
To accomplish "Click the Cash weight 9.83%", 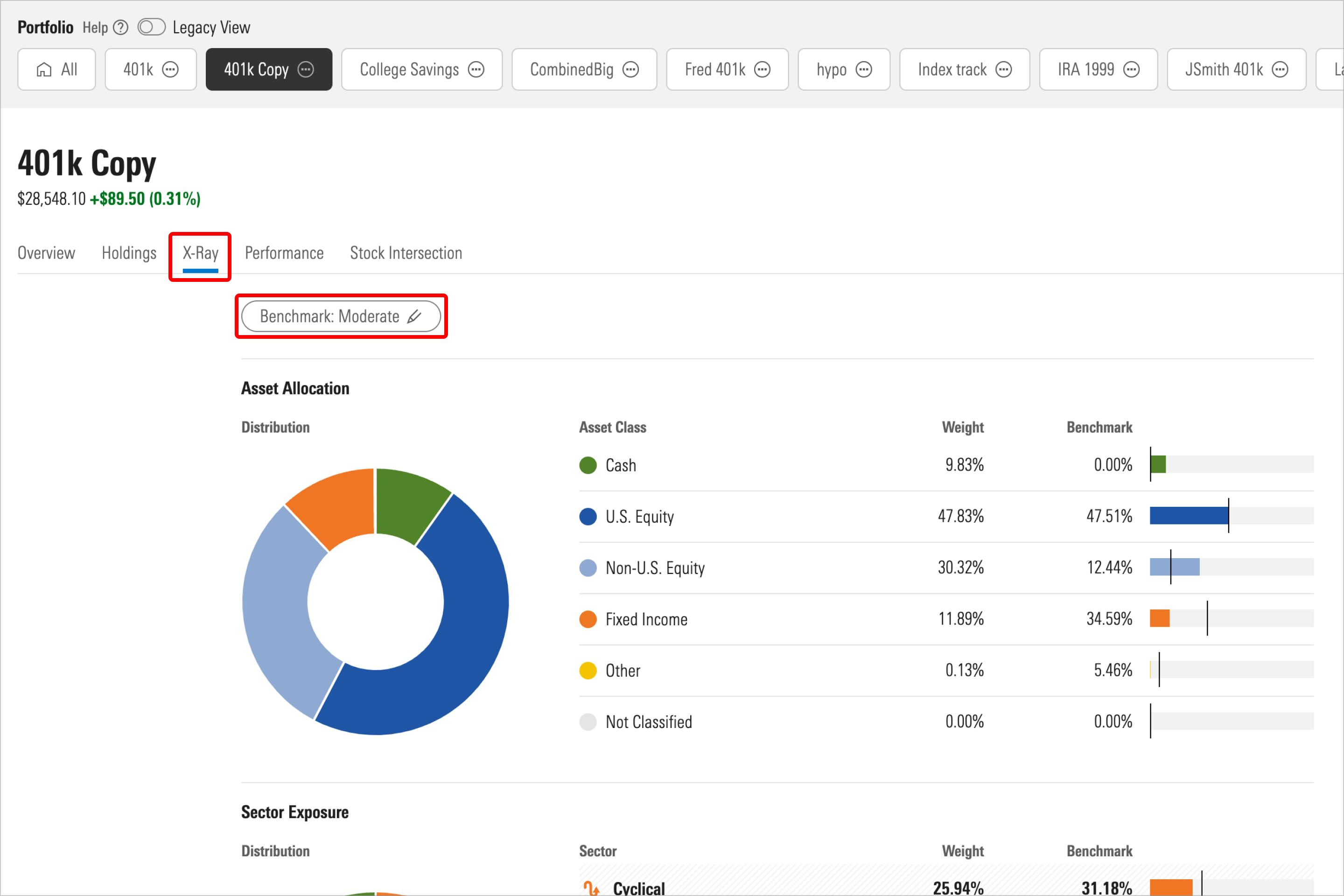I will pyautogui.click(x=965, y=465).
